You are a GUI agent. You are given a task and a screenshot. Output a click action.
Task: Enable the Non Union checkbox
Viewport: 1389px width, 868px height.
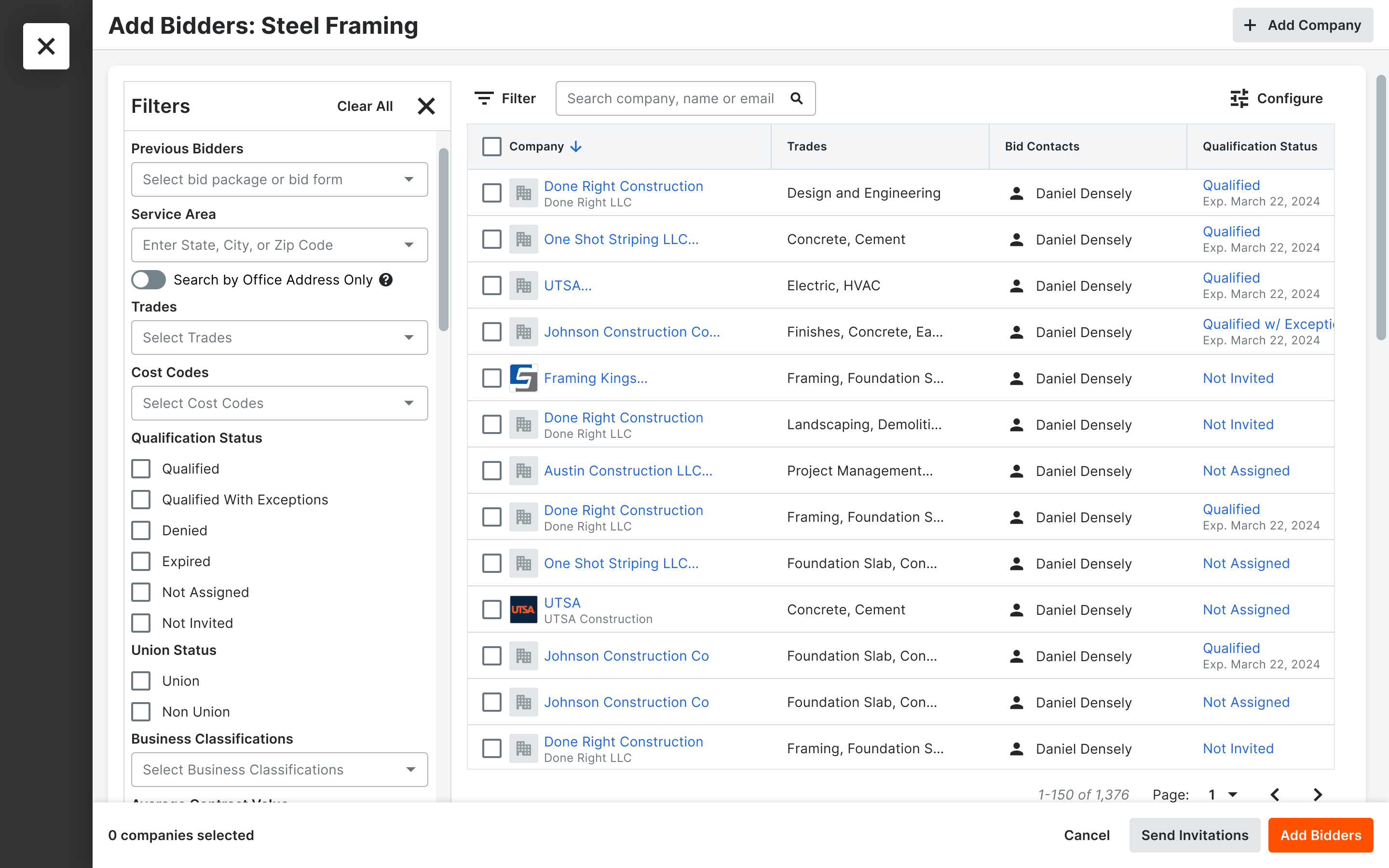141,712
